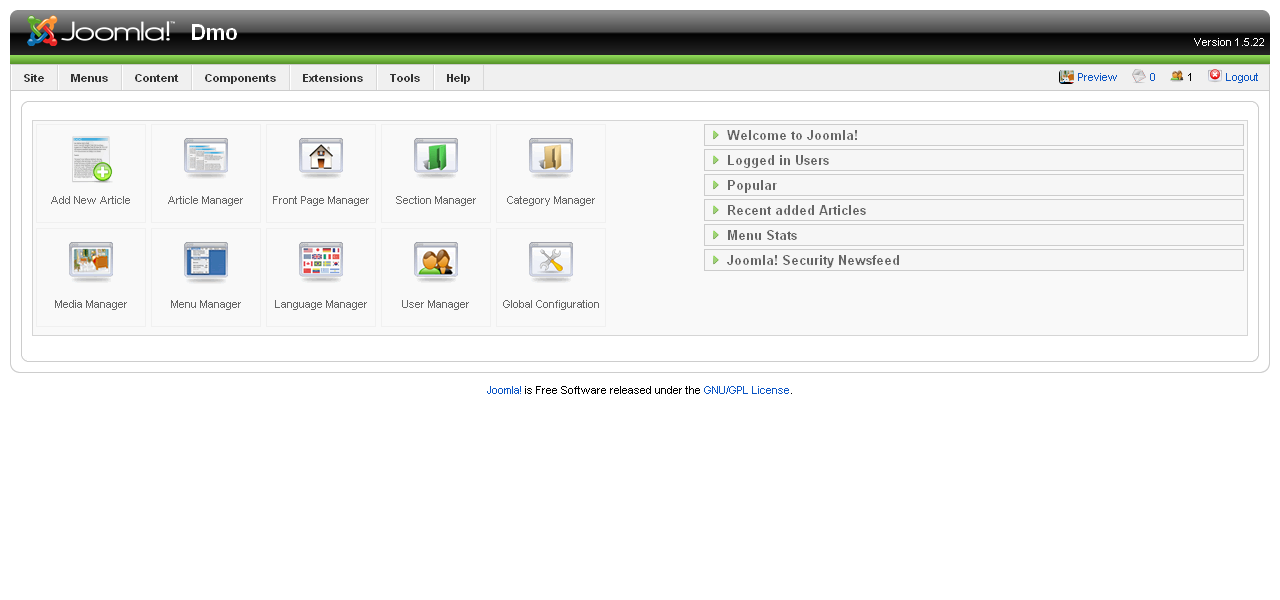Follow the GNU/GPL License link
This screenshot has height=600, width=1280.
coord(746,390)
